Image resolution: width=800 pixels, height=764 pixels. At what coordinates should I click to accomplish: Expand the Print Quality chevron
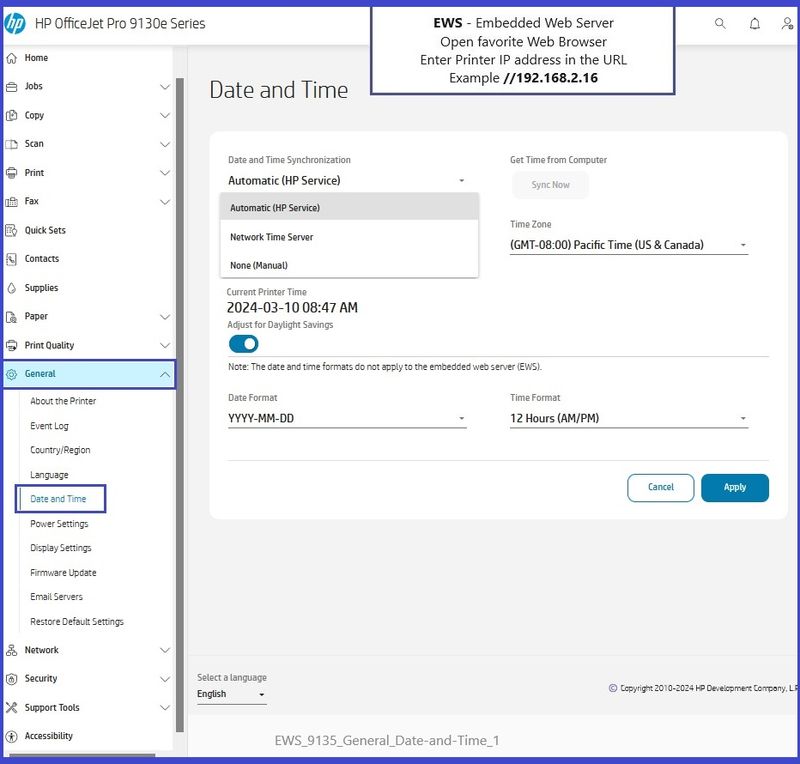click(x=165, y=346)
